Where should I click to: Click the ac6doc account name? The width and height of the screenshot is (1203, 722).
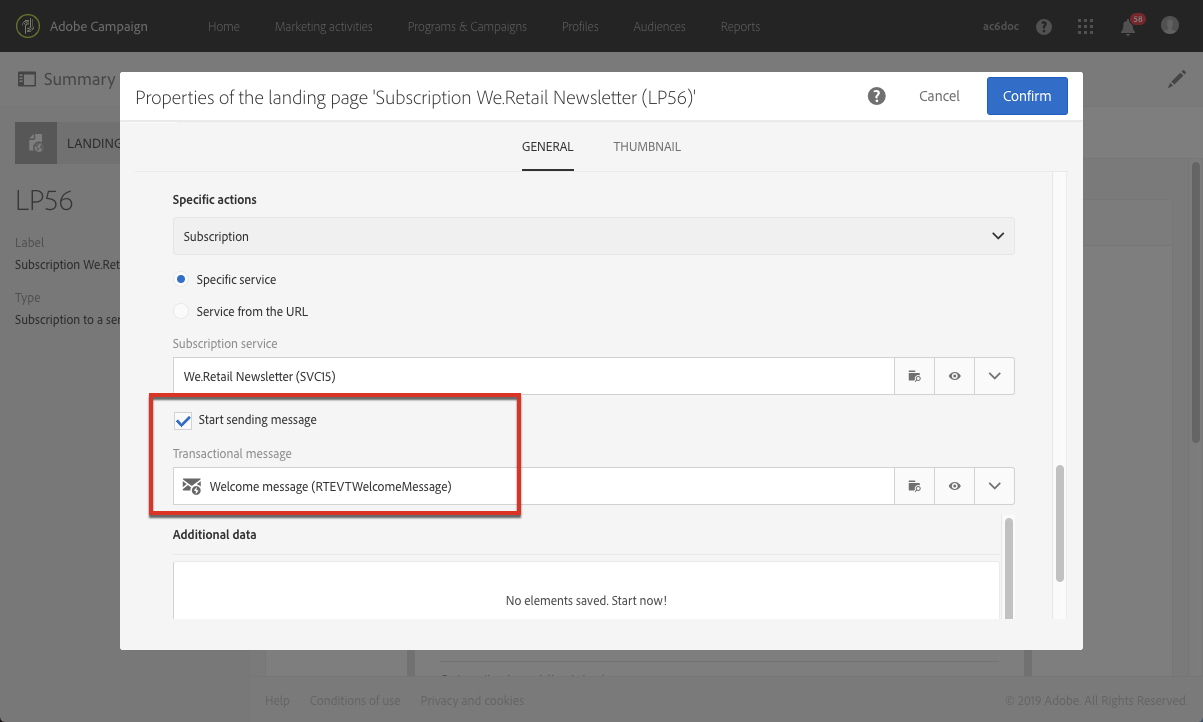coord(1001,27)
